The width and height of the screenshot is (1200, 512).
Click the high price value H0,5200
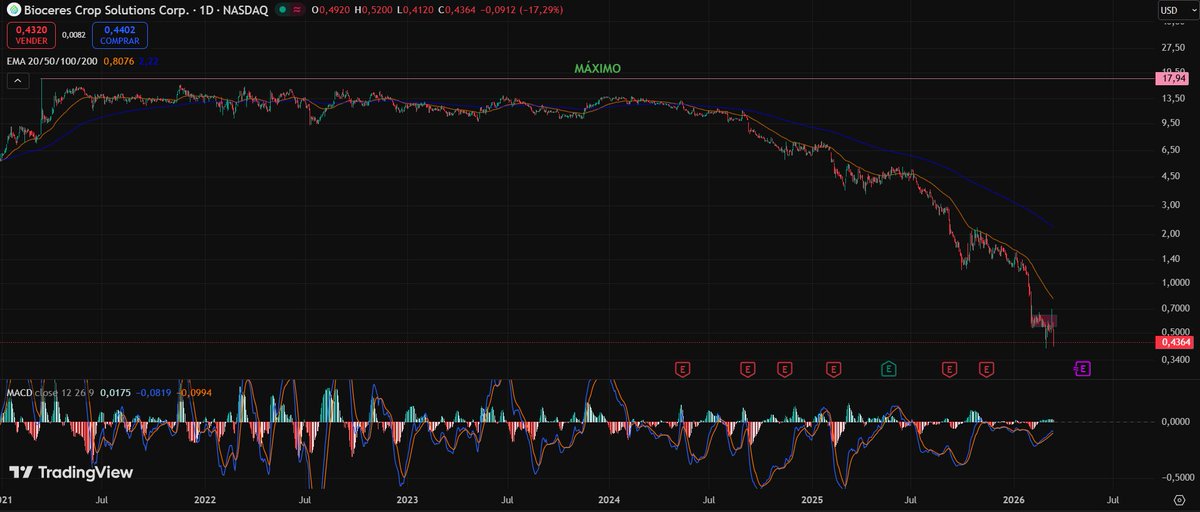point(374,9)
